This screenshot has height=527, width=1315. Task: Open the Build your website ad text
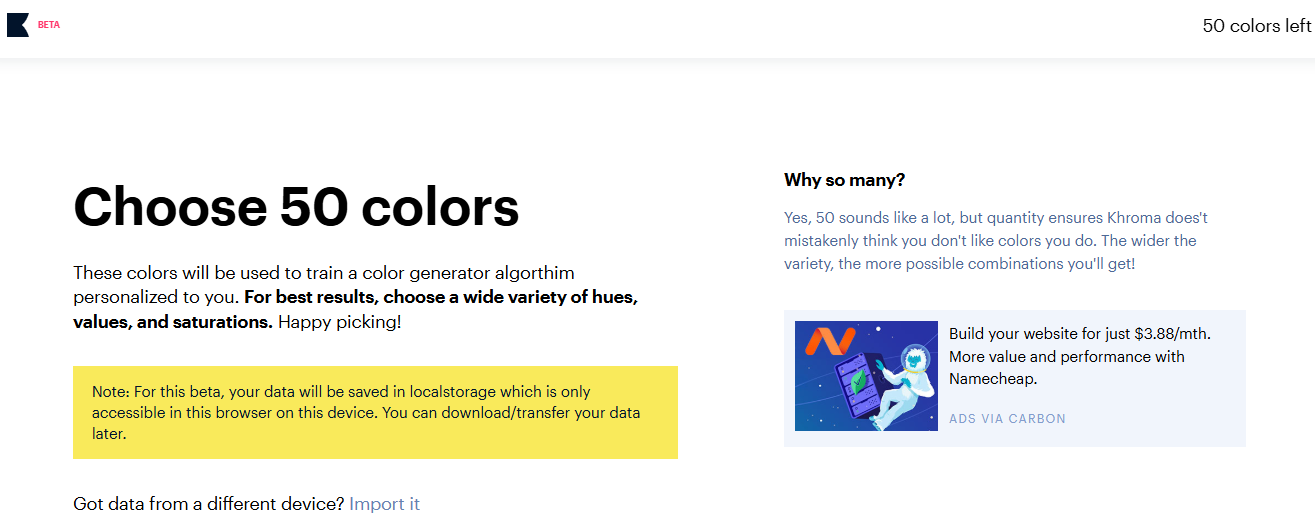(x=1079, y=334)
